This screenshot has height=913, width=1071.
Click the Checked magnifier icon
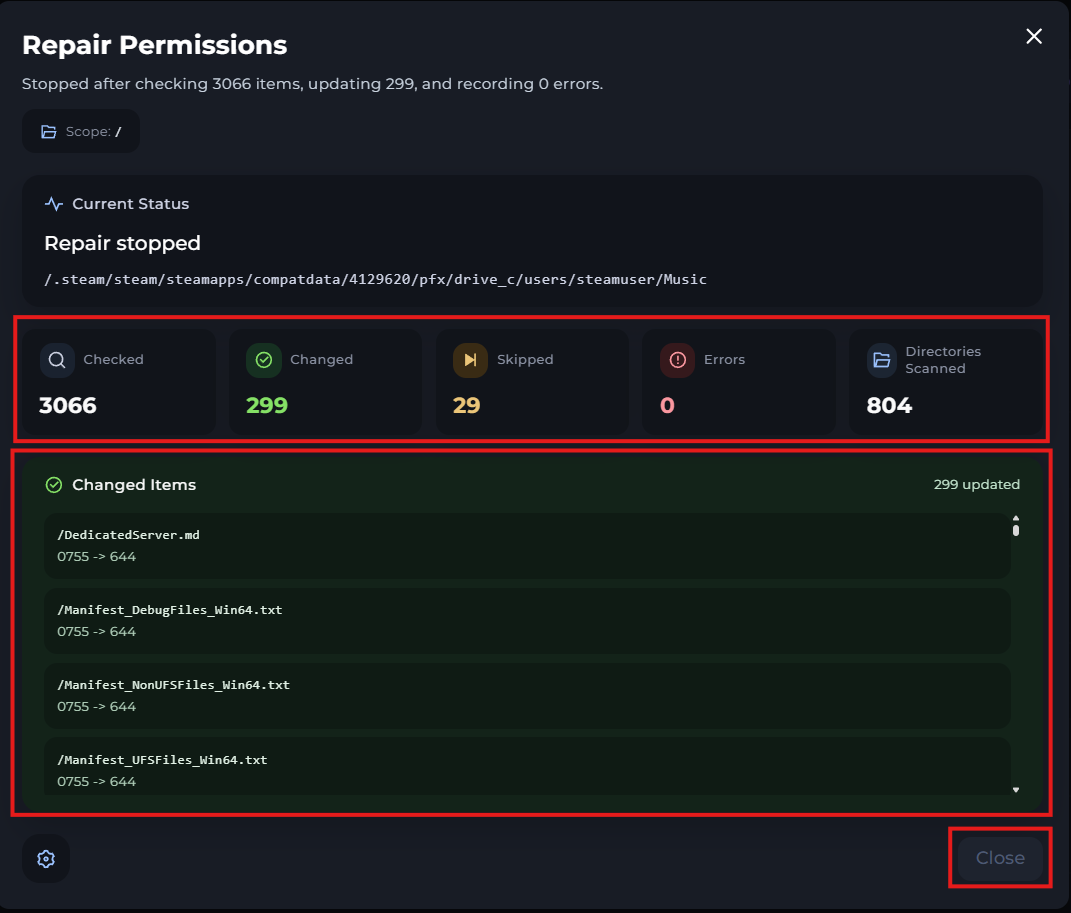(57, 360)
